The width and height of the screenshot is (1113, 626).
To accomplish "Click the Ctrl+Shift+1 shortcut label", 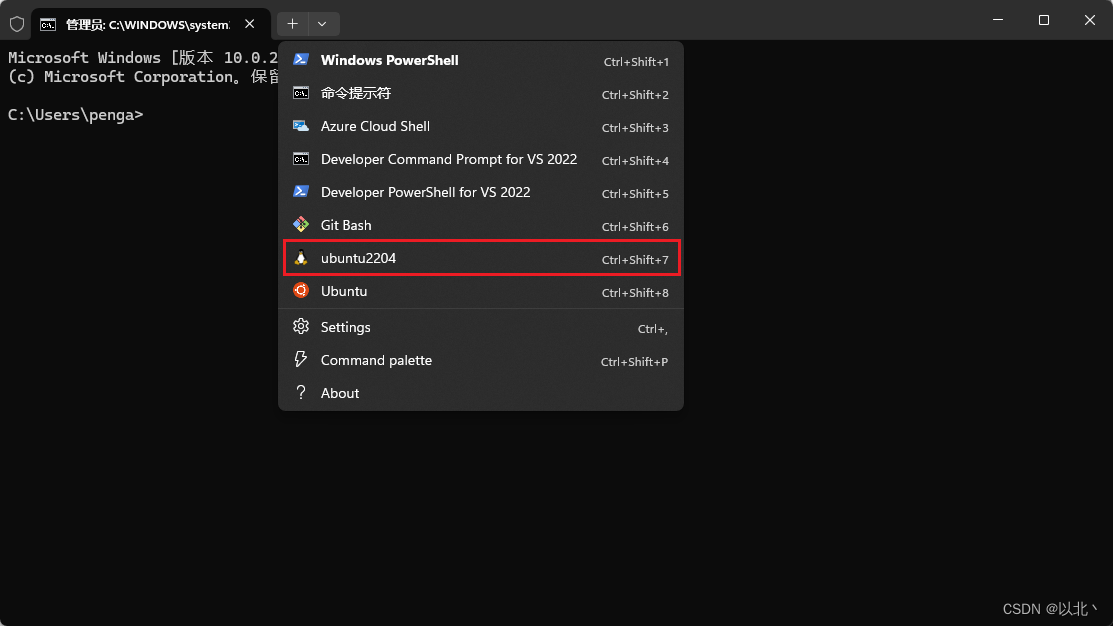I will tap(636, 62).
